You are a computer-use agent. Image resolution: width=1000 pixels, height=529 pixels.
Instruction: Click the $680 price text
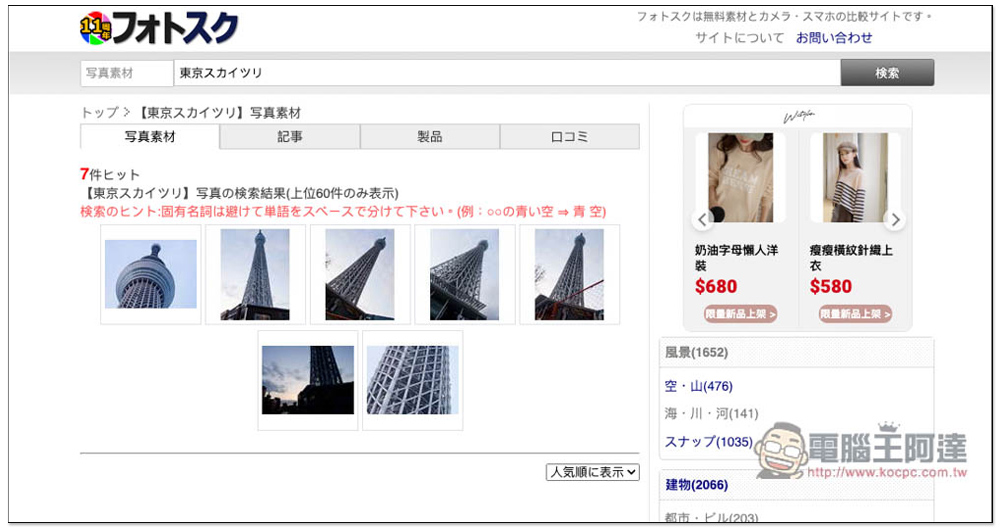[x=716, y=287]
